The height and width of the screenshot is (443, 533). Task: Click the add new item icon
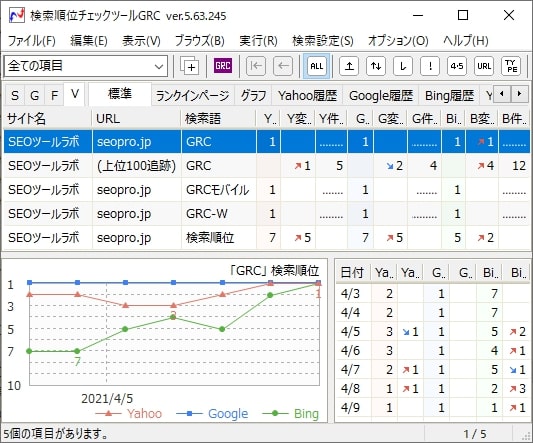(189, 66)
